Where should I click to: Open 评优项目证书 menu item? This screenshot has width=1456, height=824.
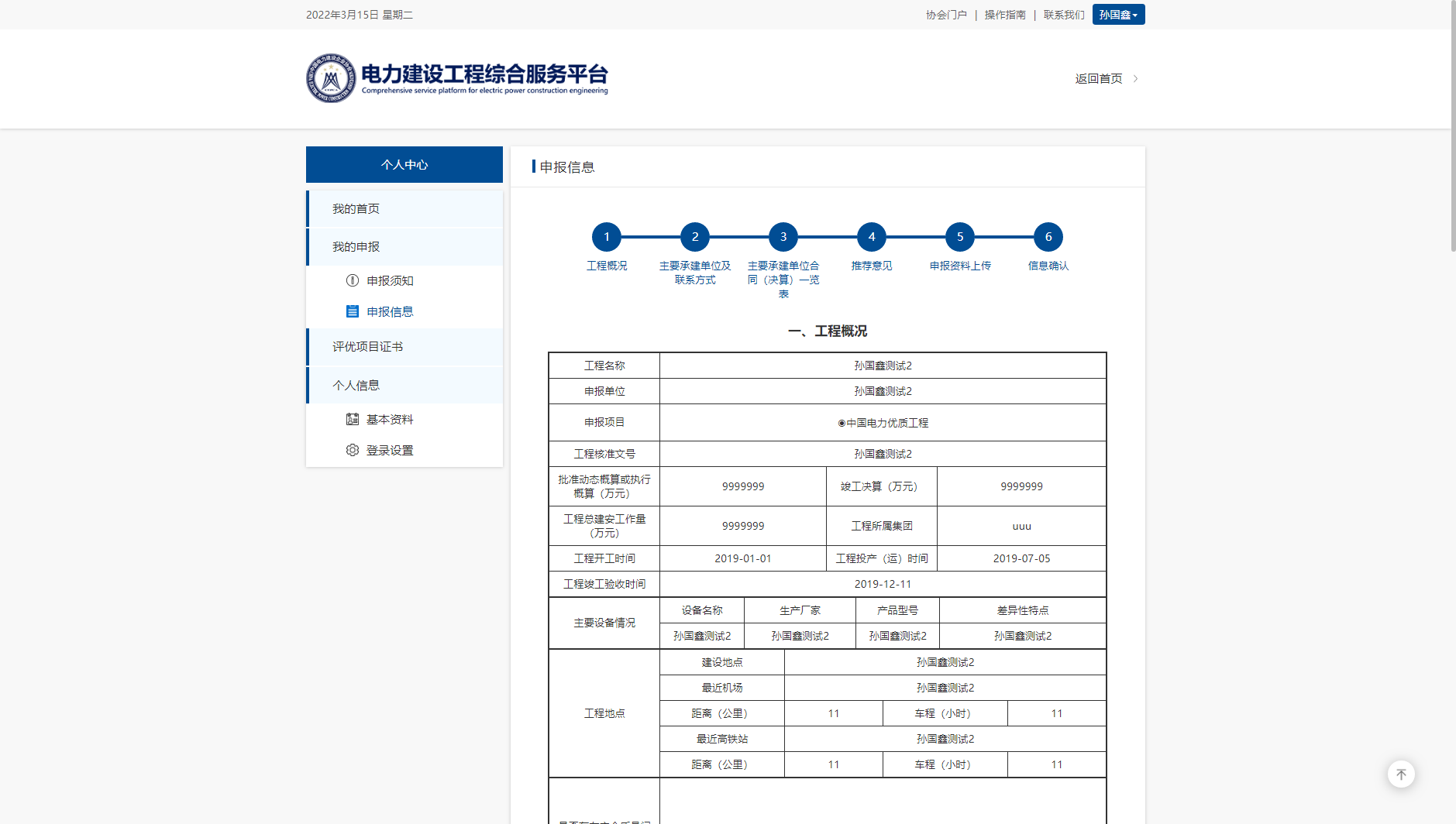404,347
